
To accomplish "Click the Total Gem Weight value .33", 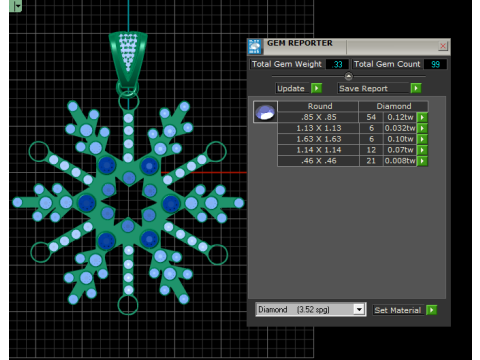I will coord(337,64).
